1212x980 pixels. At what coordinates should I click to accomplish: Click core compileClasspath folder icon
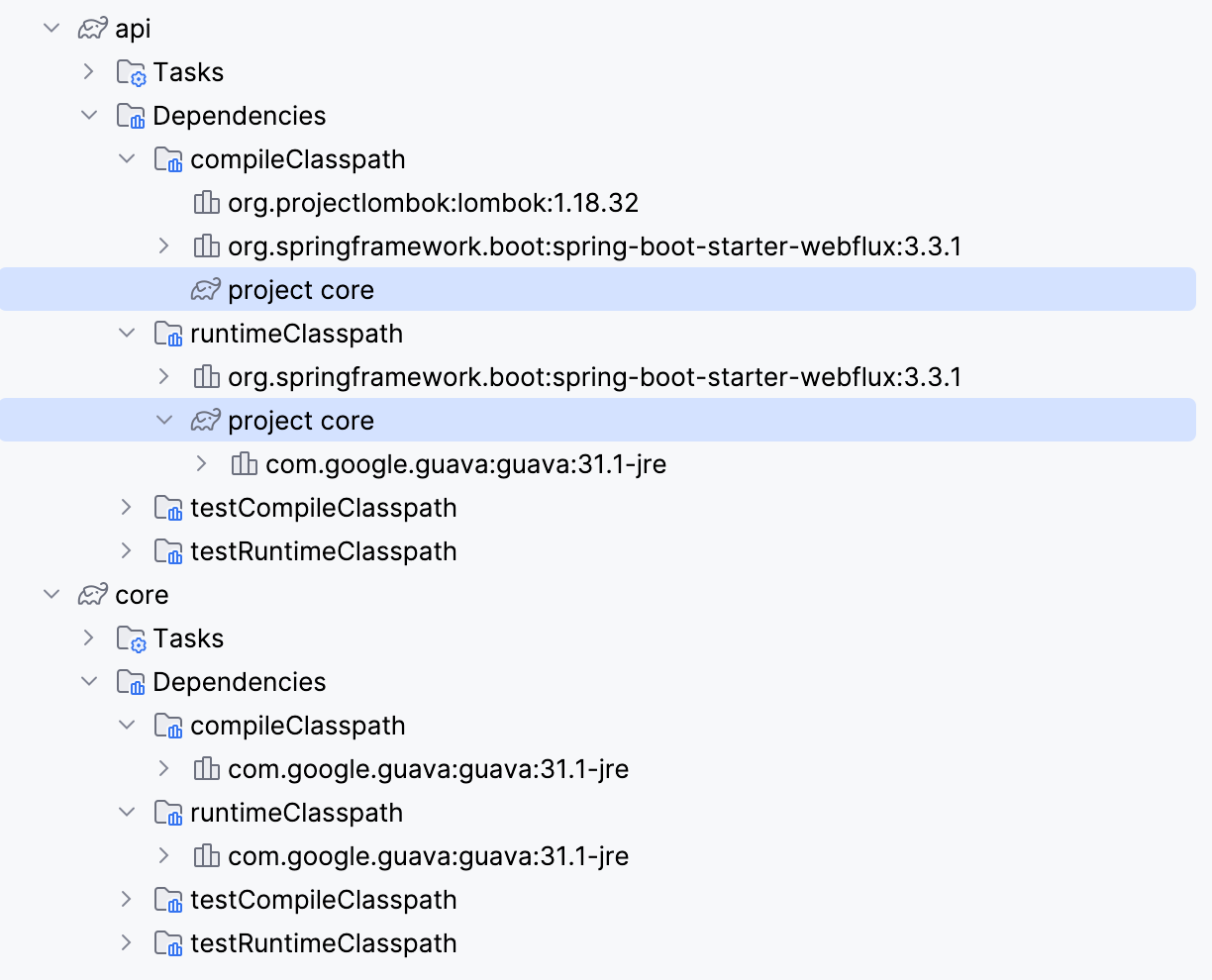click(168, 726)
